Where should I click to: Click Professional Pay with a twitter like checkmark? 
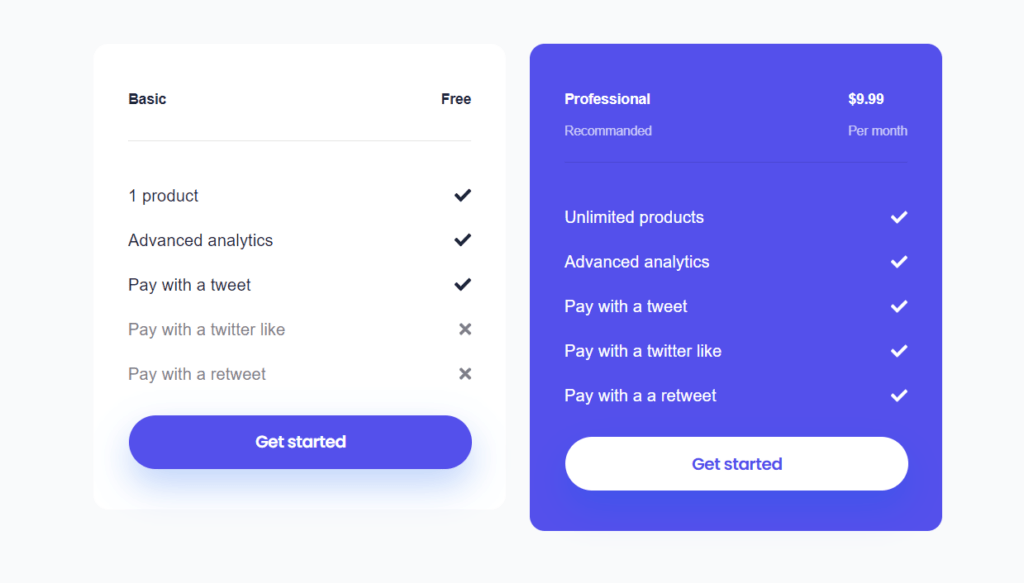[899, 351]
